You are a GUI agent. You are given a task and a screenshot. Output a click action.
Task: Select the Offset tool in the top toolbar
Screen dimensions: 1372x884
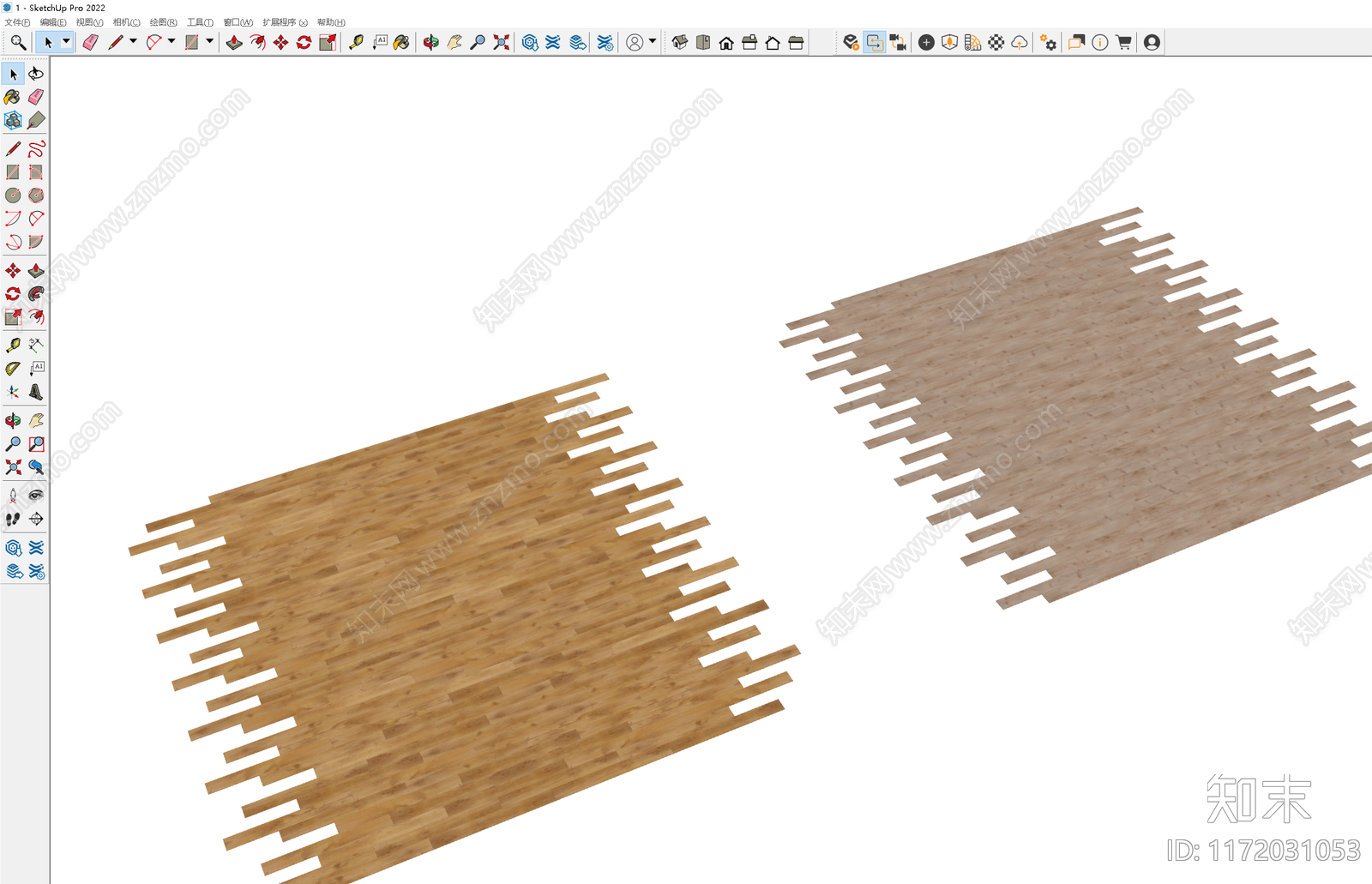pyautogui.click(x=257, y=42)
